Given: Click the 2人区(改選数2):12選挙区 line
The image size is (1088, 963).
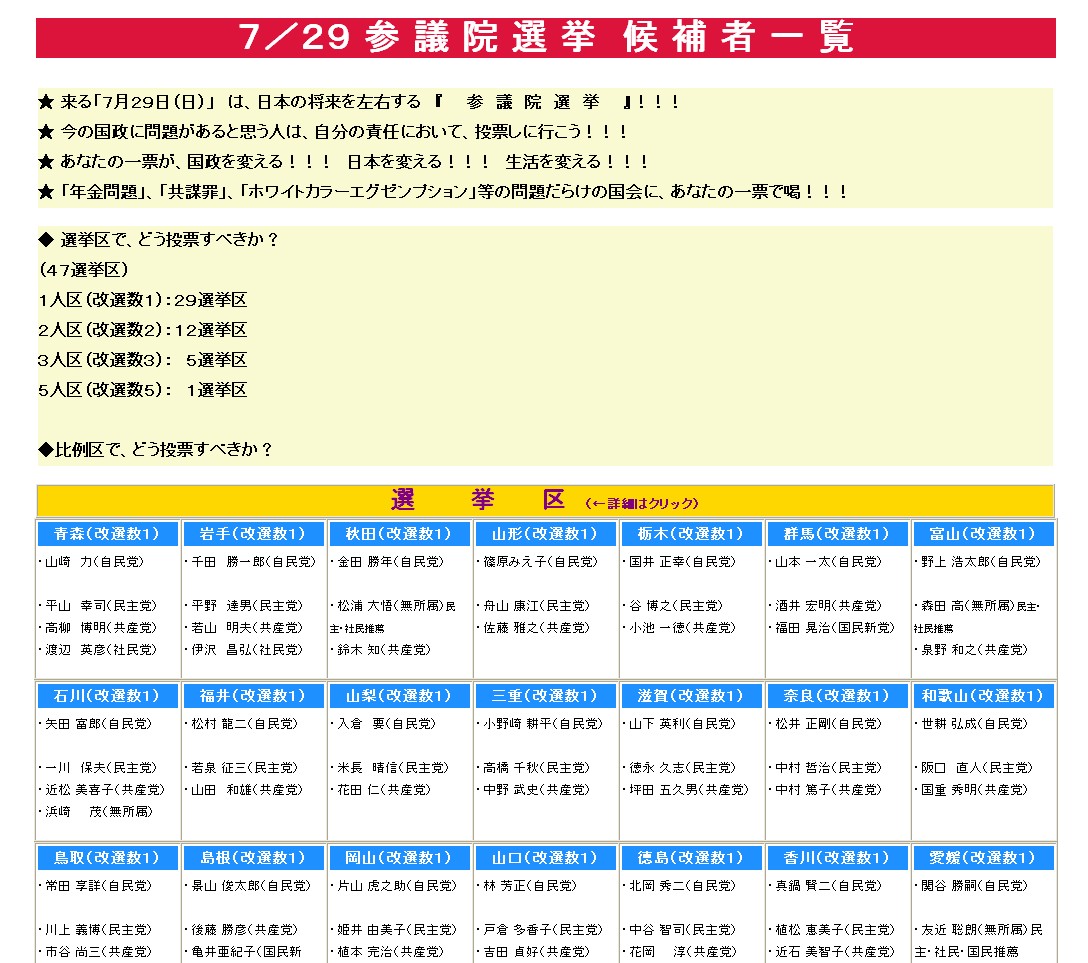Looking at the screenshot, I should [x=142, y=330].
